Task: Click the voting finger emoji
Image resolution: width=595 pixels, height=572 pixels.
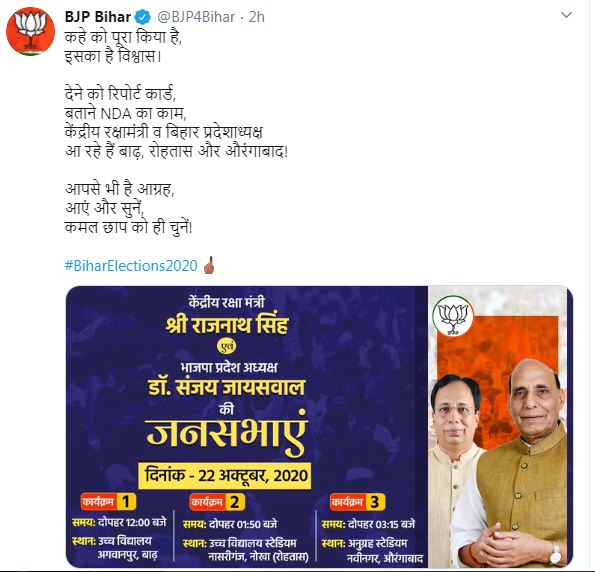Action: pyautogui.click(x=209, y=265)
